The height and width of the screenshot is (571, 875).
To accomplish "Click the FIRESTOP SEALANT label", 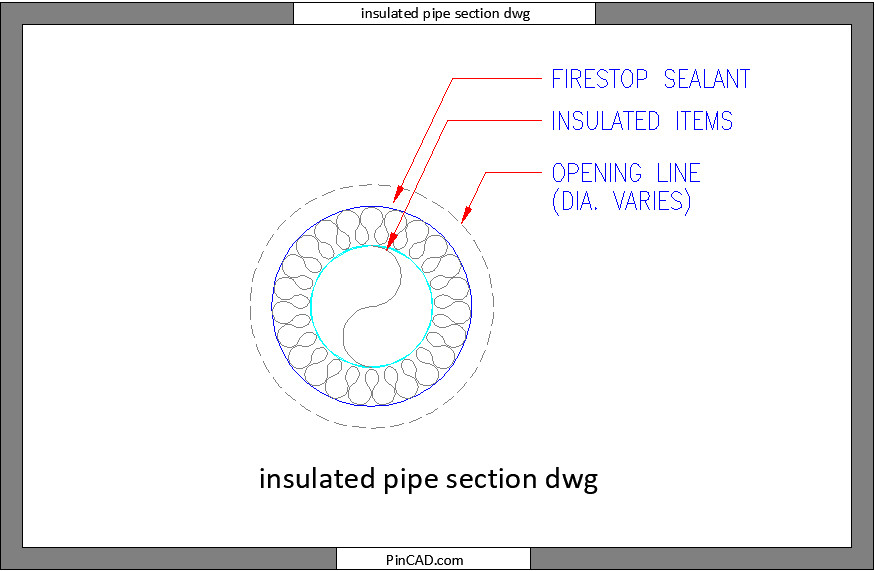I will [651, 79].
